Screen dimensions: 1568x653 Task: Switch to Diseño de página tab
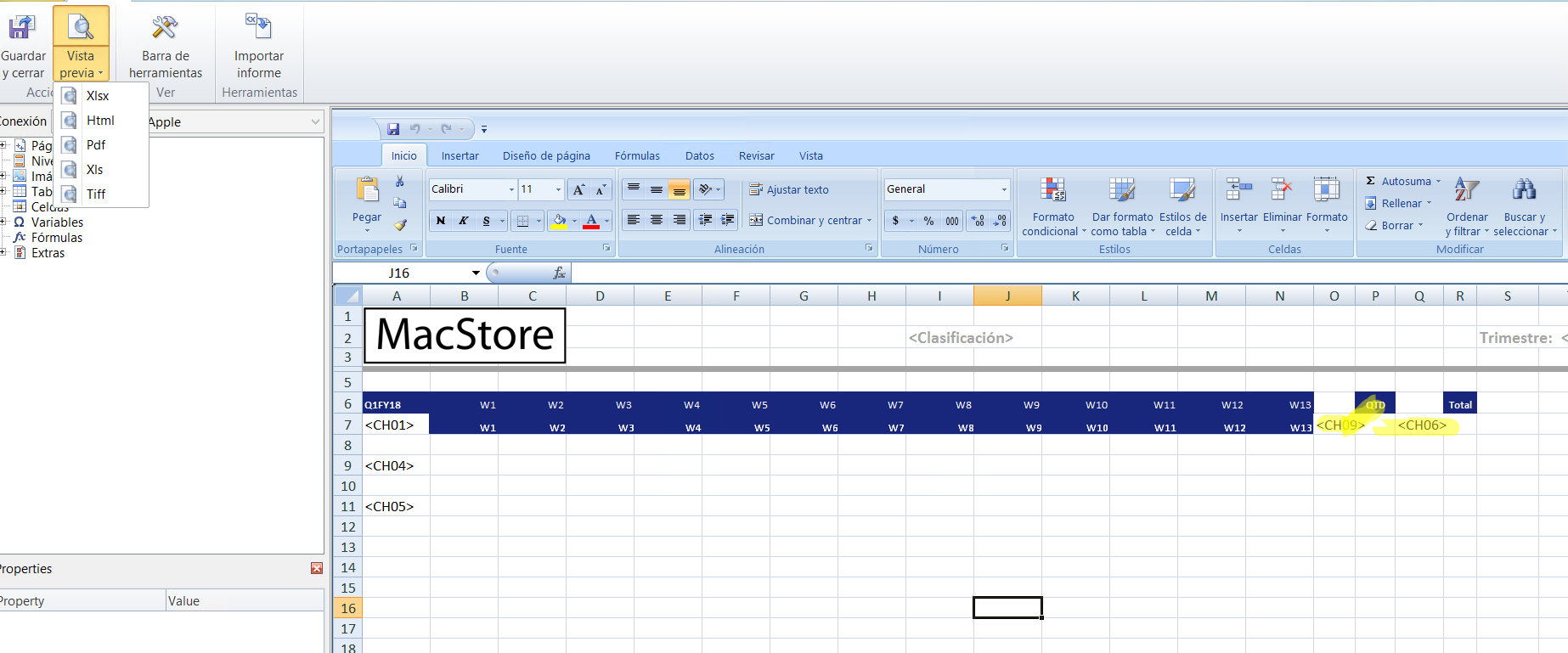pos(546,155)
